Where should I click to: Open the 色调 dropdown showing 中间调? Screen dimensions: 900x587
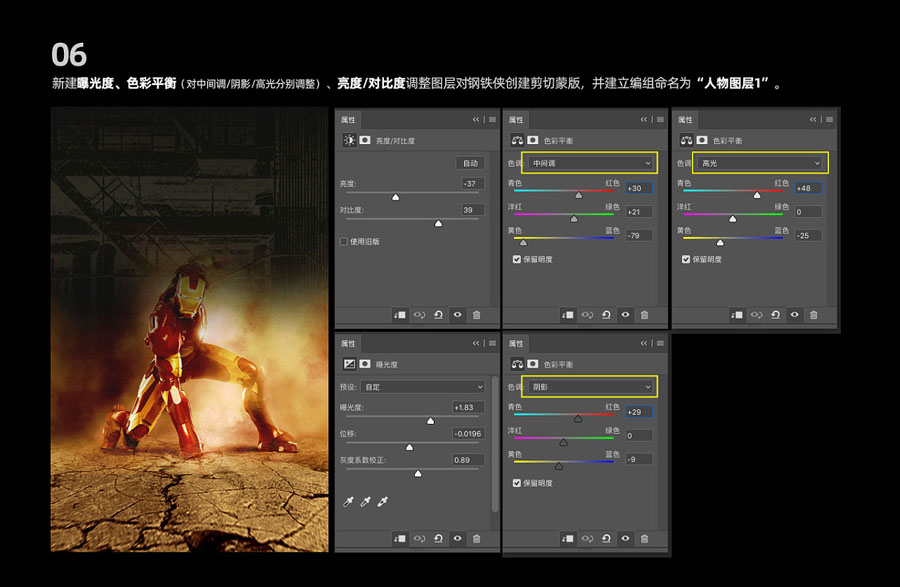(x=591, y=162)
